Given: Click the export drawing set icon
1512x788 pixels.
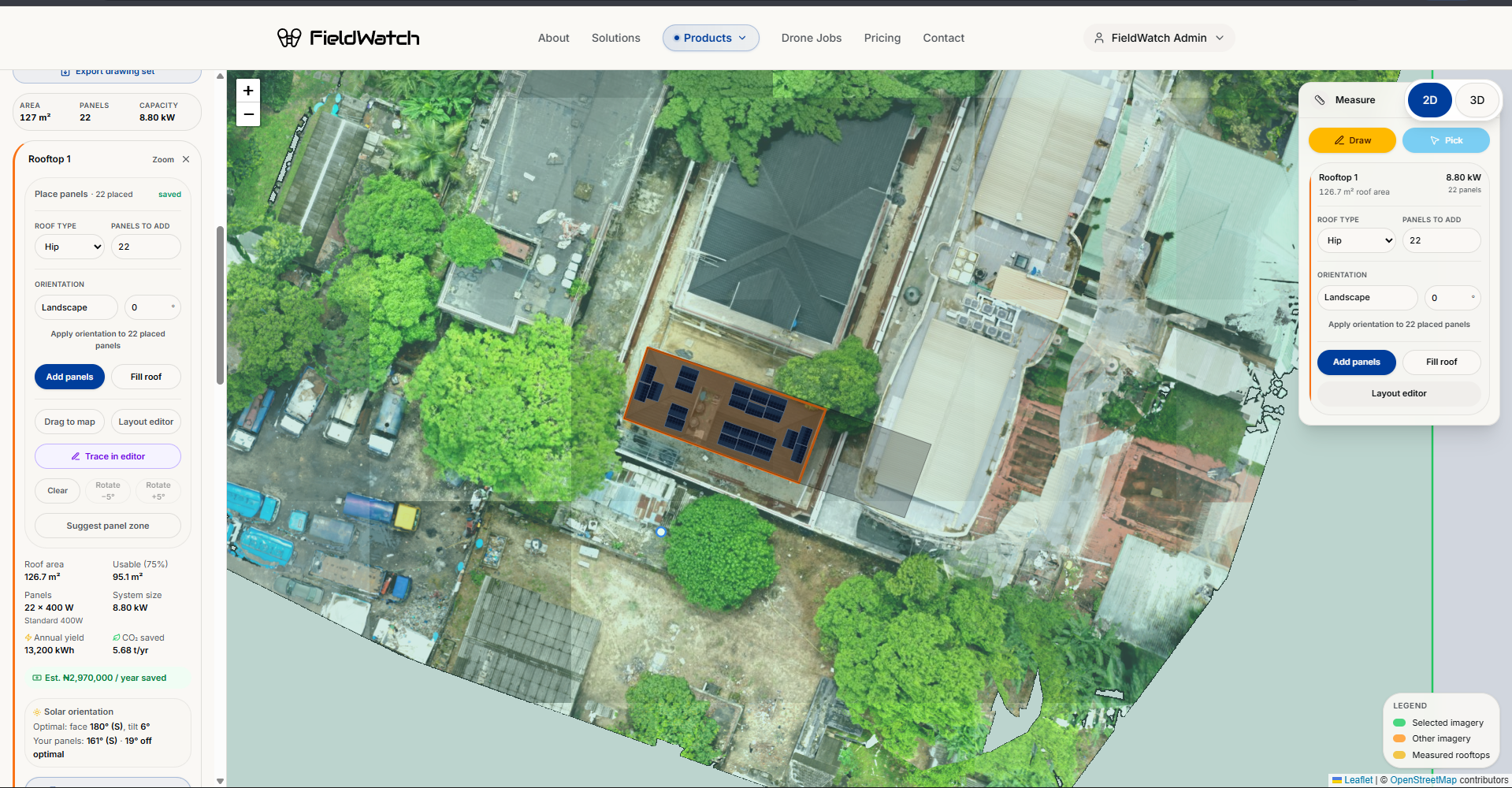Looking at the screenshot, I should [65, 72].
